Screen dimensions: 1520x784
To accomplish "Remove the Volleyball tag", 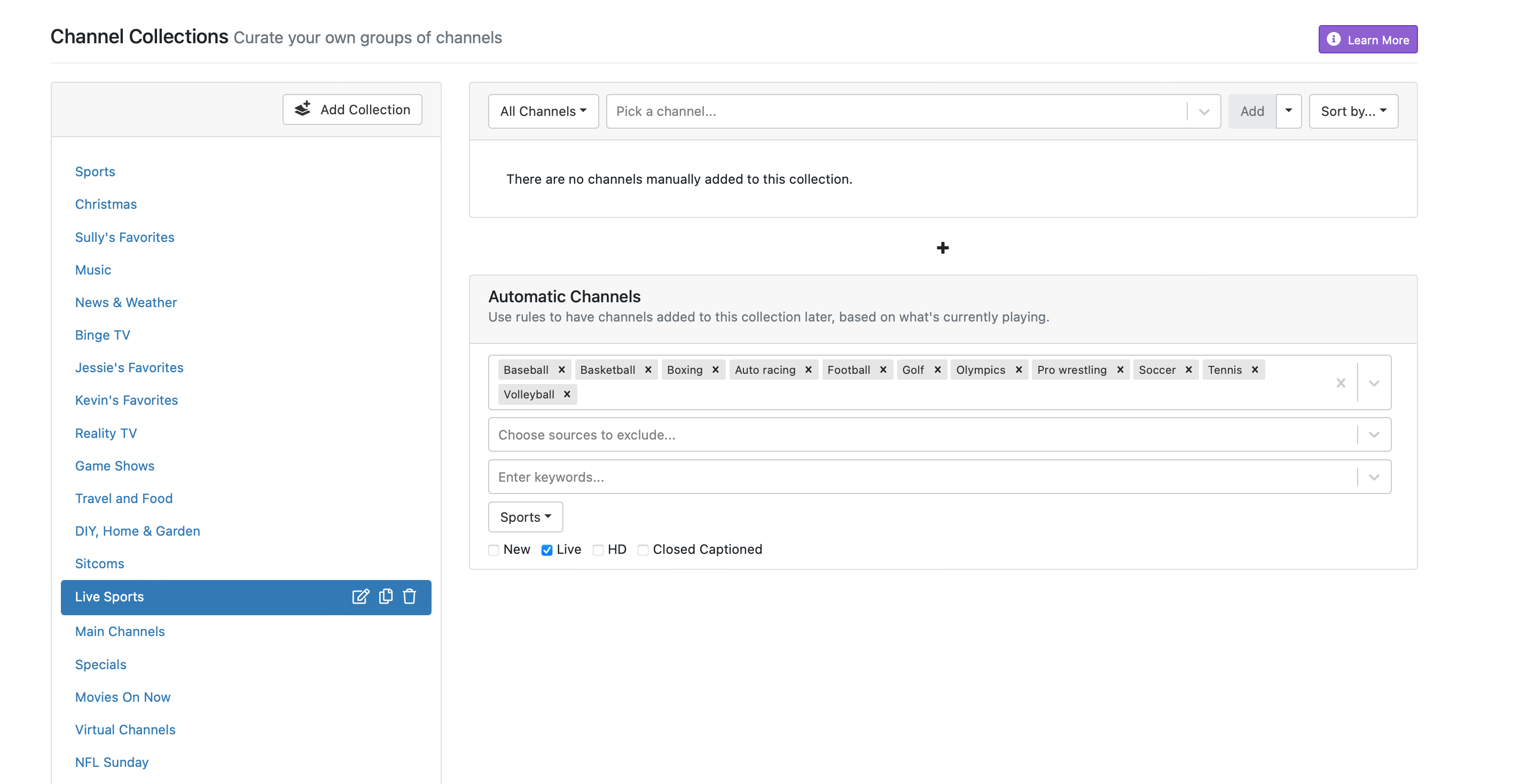I will pos(567,394).
